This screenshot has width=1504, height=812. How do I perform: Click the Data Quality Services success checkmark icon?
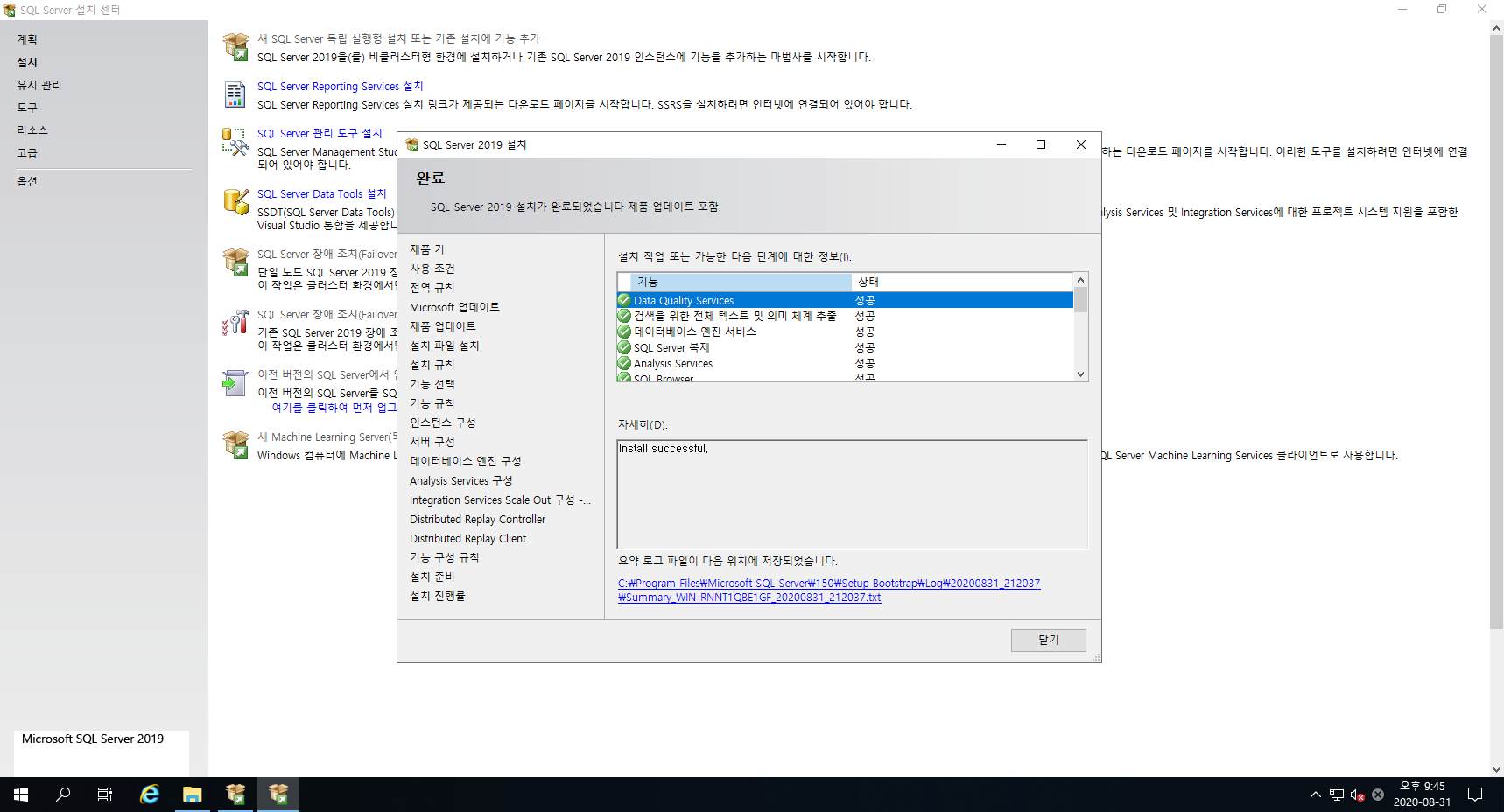click(624, 300)
